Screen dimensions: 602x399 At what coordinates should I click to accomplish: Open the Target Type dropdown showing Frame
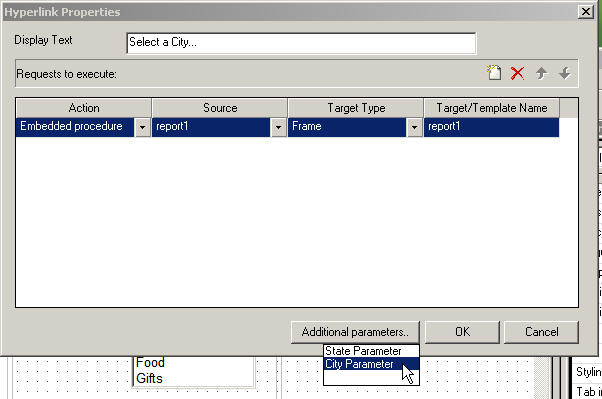click(x=414, y=127)
